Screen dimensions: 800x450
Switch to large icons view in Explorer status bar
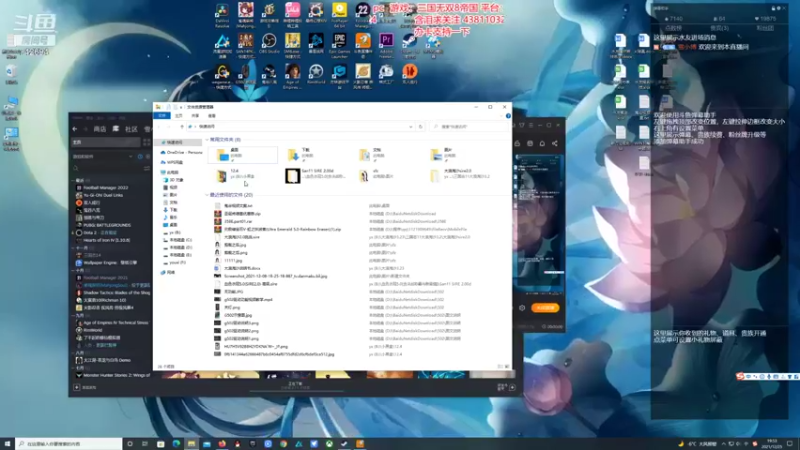(x=507, y=366)
